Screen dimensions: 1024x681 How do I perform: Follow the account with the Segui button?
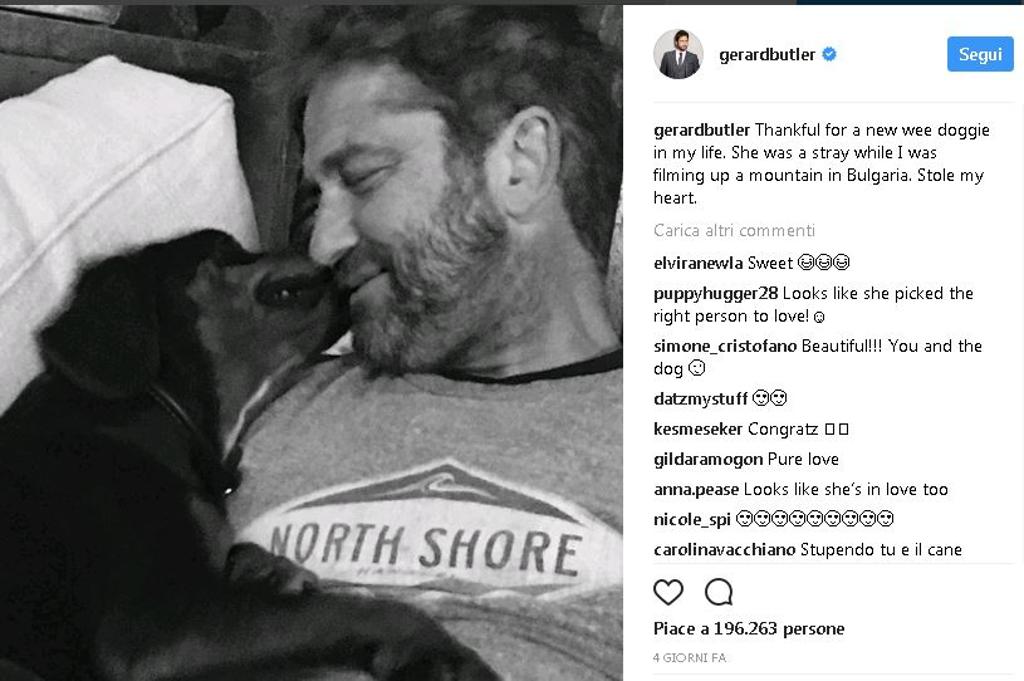[980, 54]
